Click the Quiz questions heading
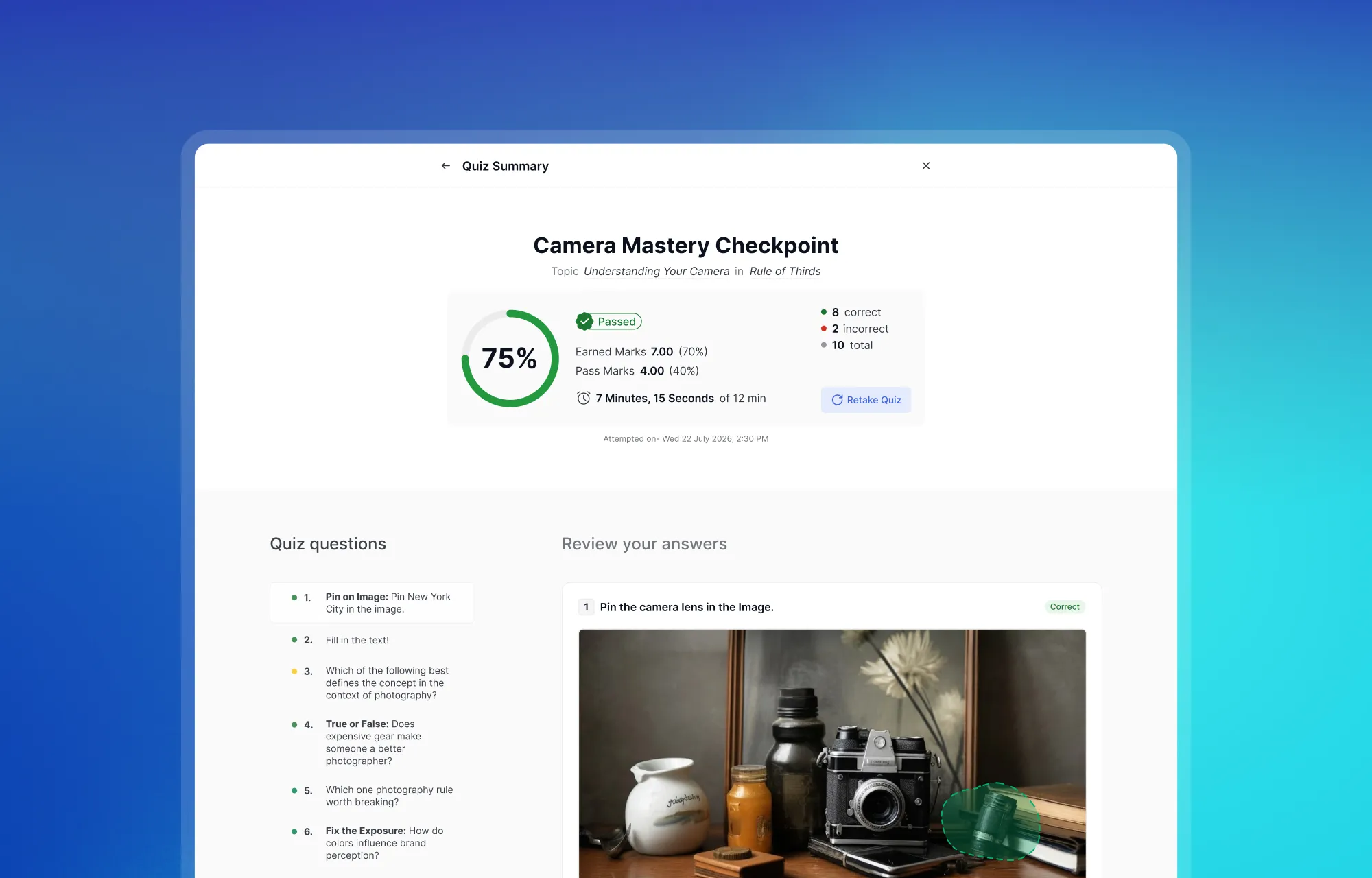 click(x=328, y=544)
